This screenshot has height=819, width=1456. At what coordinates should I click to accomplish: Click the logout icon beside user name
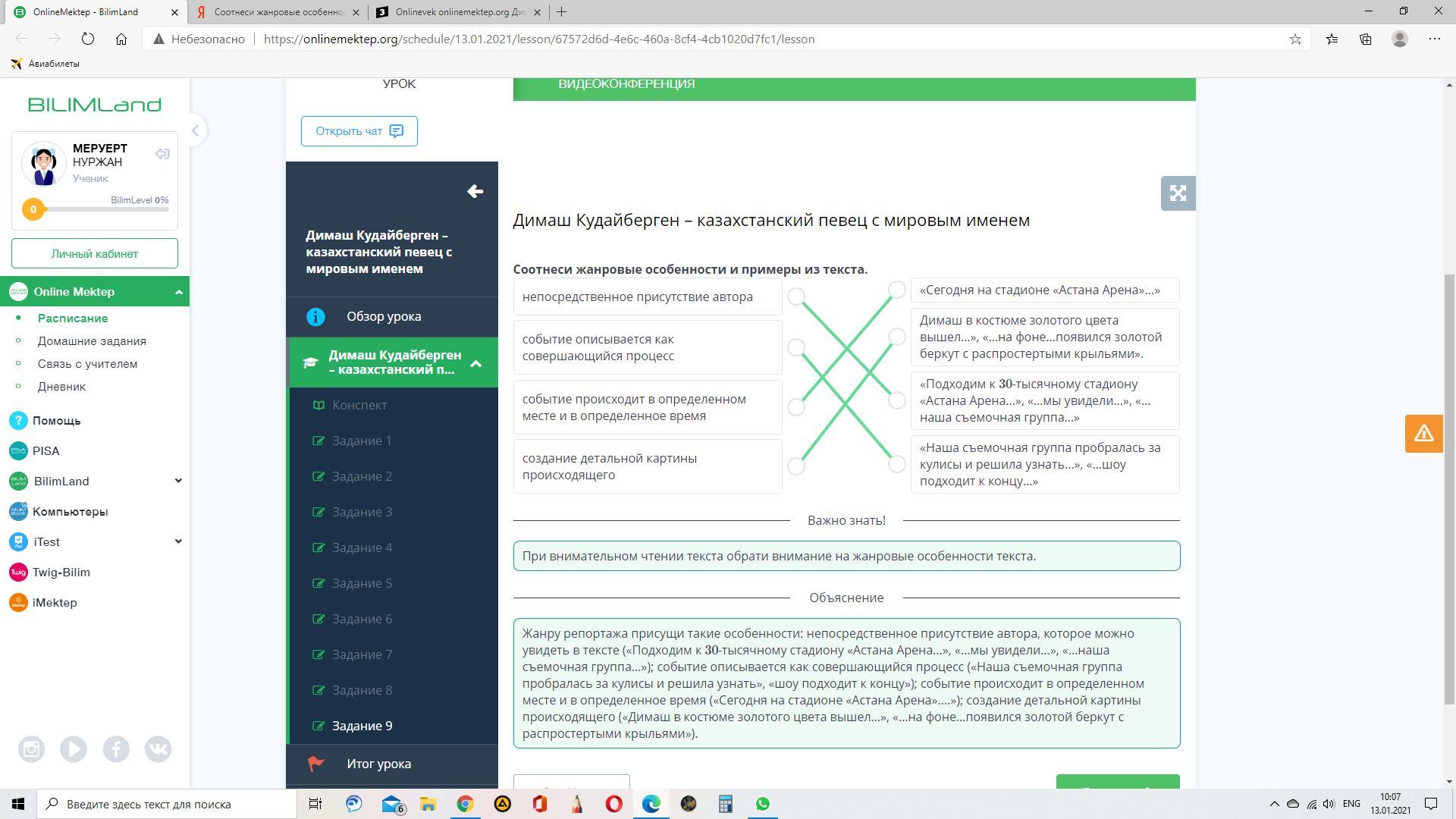tap(162, 154)
